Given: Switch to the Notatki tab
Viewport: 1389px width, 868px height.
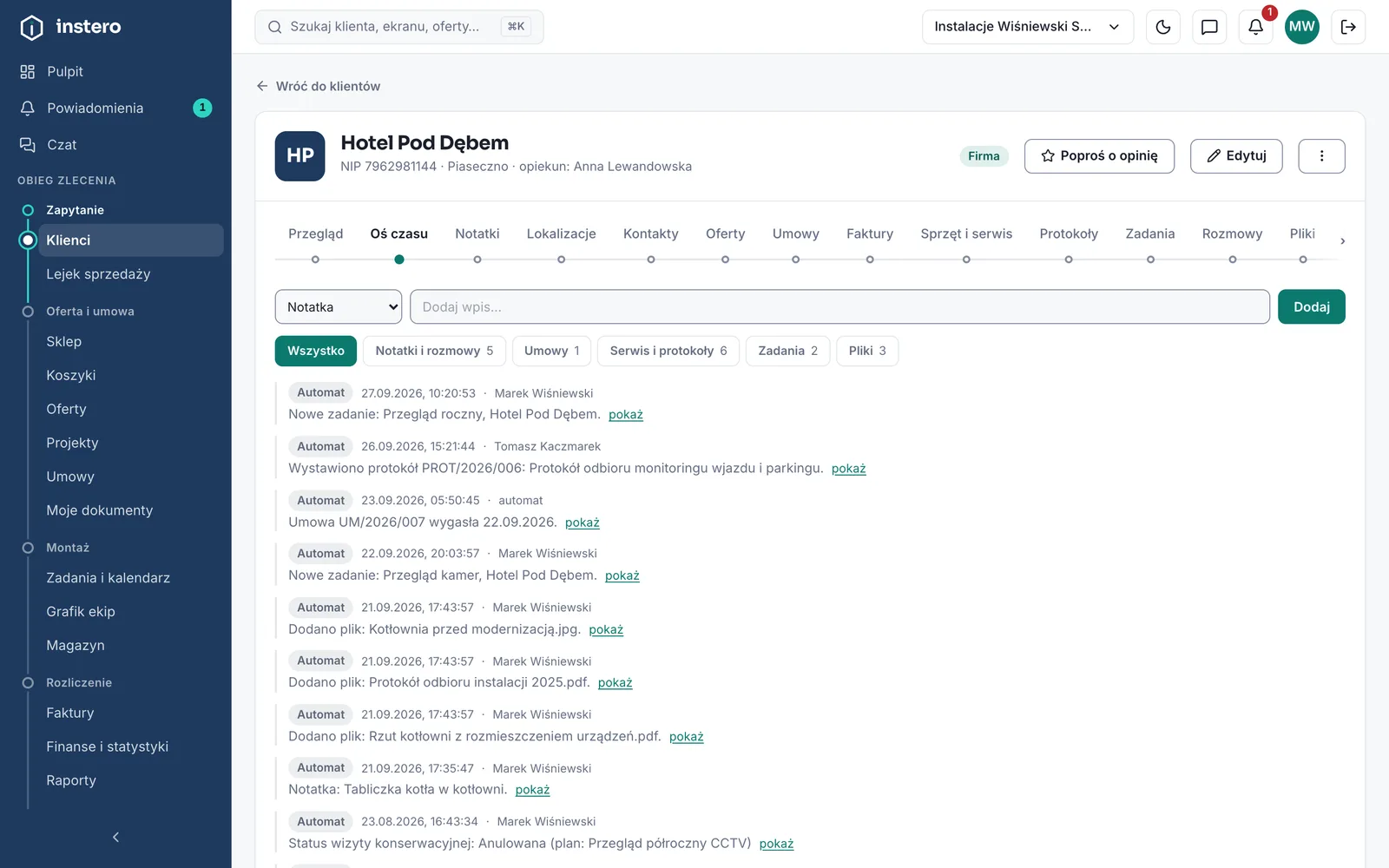Looking at the screenshot, I should coord(477,233).
